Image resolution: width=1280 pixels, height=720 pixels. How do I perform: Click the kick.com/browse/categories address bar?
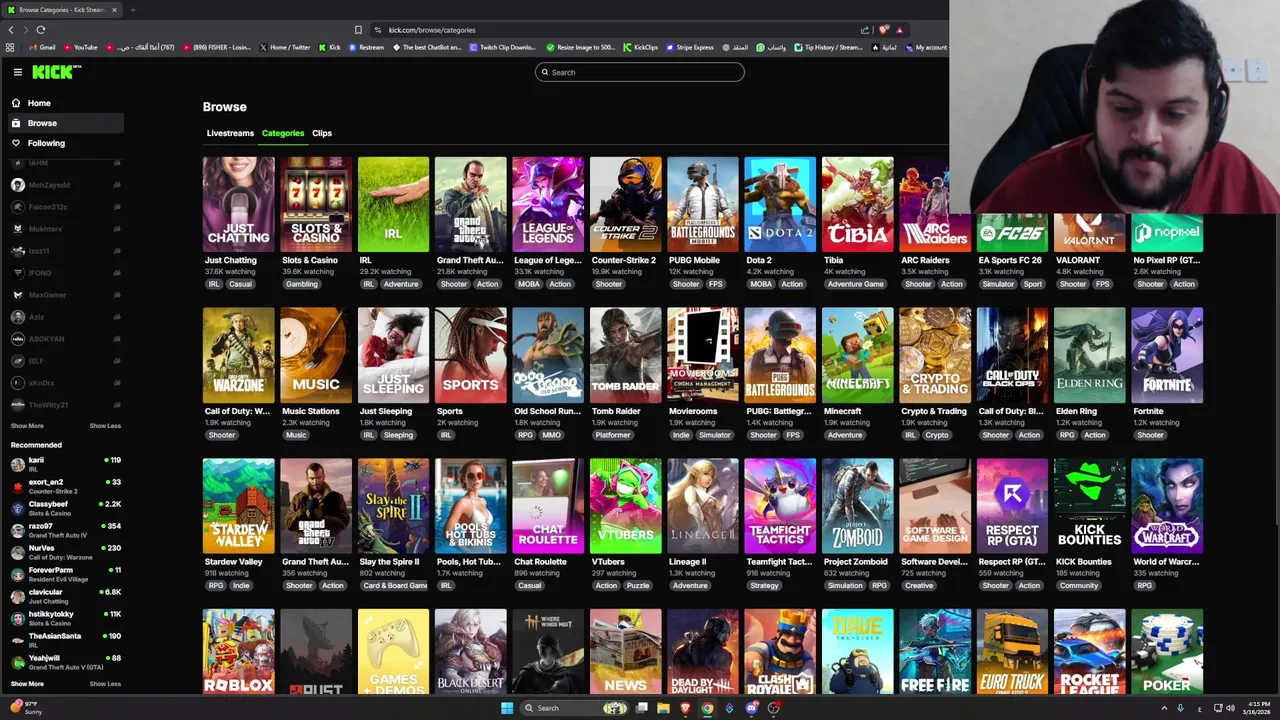(432, 30)
